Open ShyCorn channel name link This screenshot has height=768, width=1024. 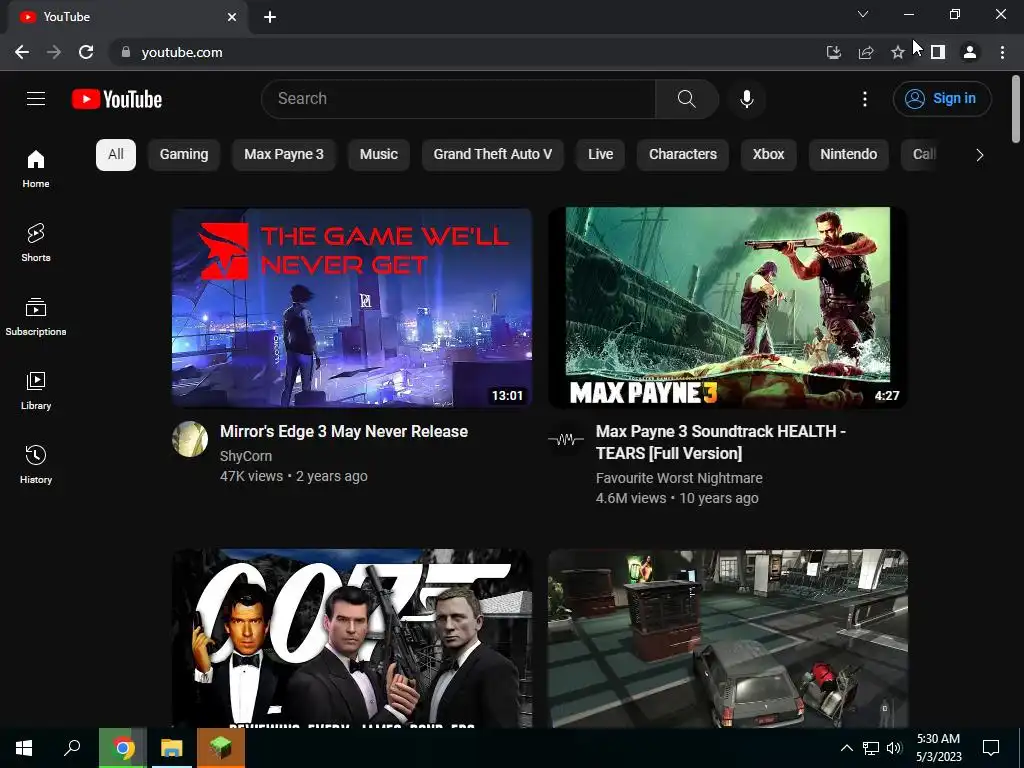pos(246,456)
